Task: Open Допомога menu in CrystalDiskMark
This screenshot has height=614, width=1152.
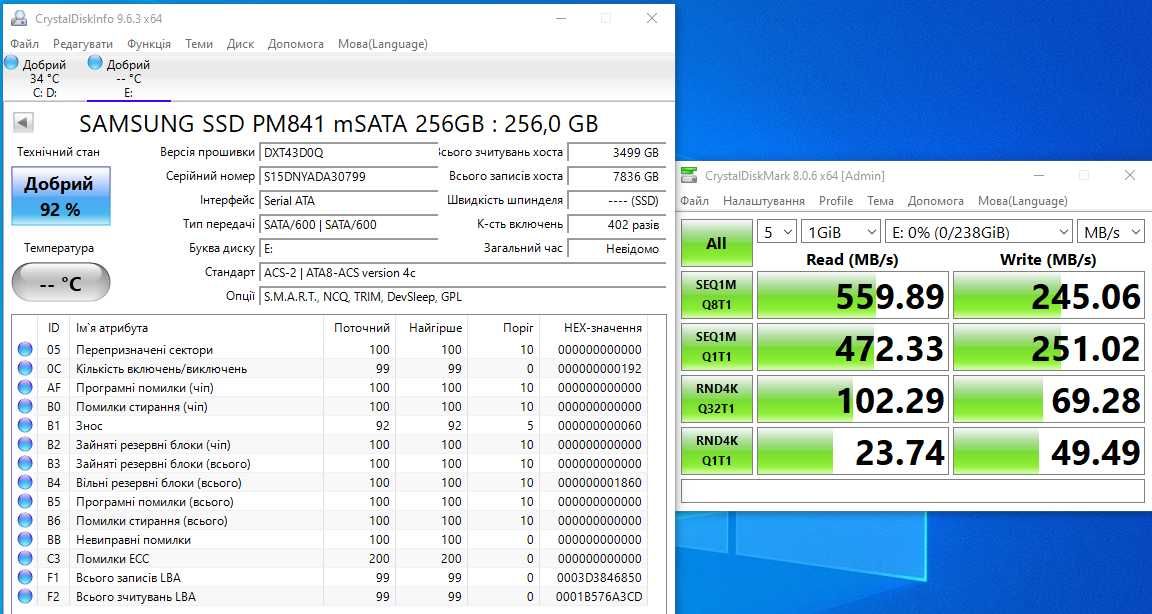Action: click(x=935, y=201)
